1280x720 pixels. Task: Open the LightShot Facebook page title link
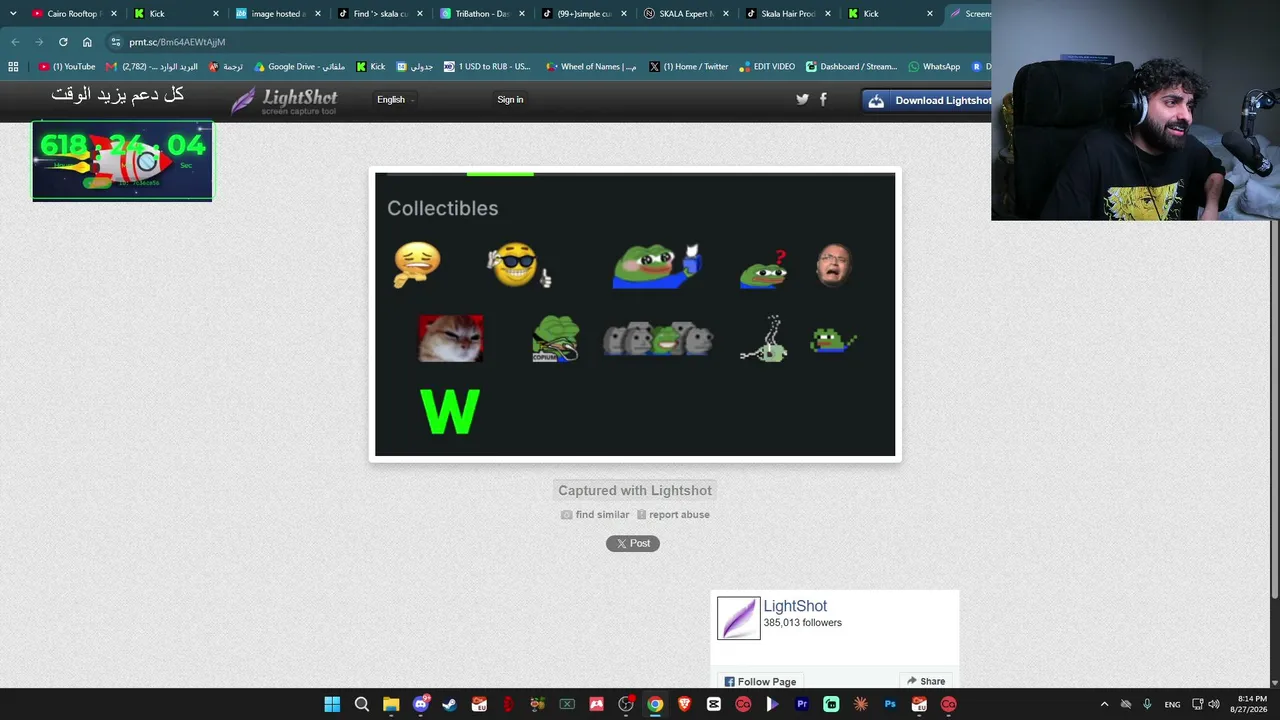[795, 606]
